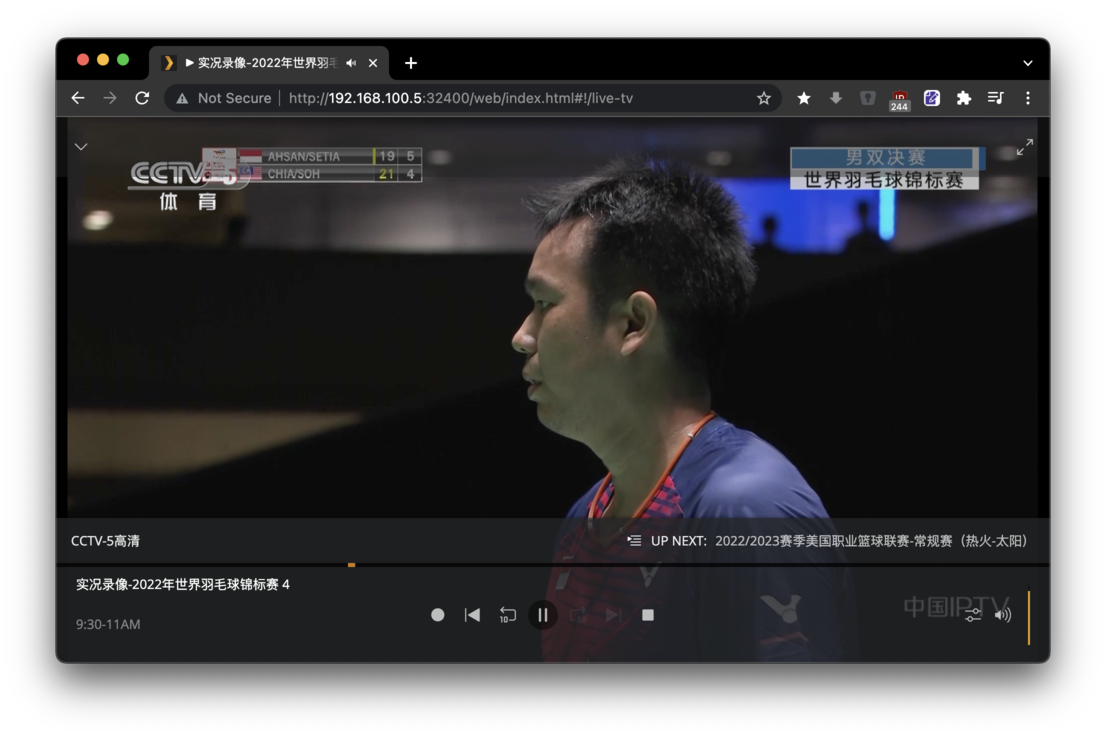The image size is (1106, 737).
Task: Open Chrome three-dot menu
Action: tap(1028, 98)
